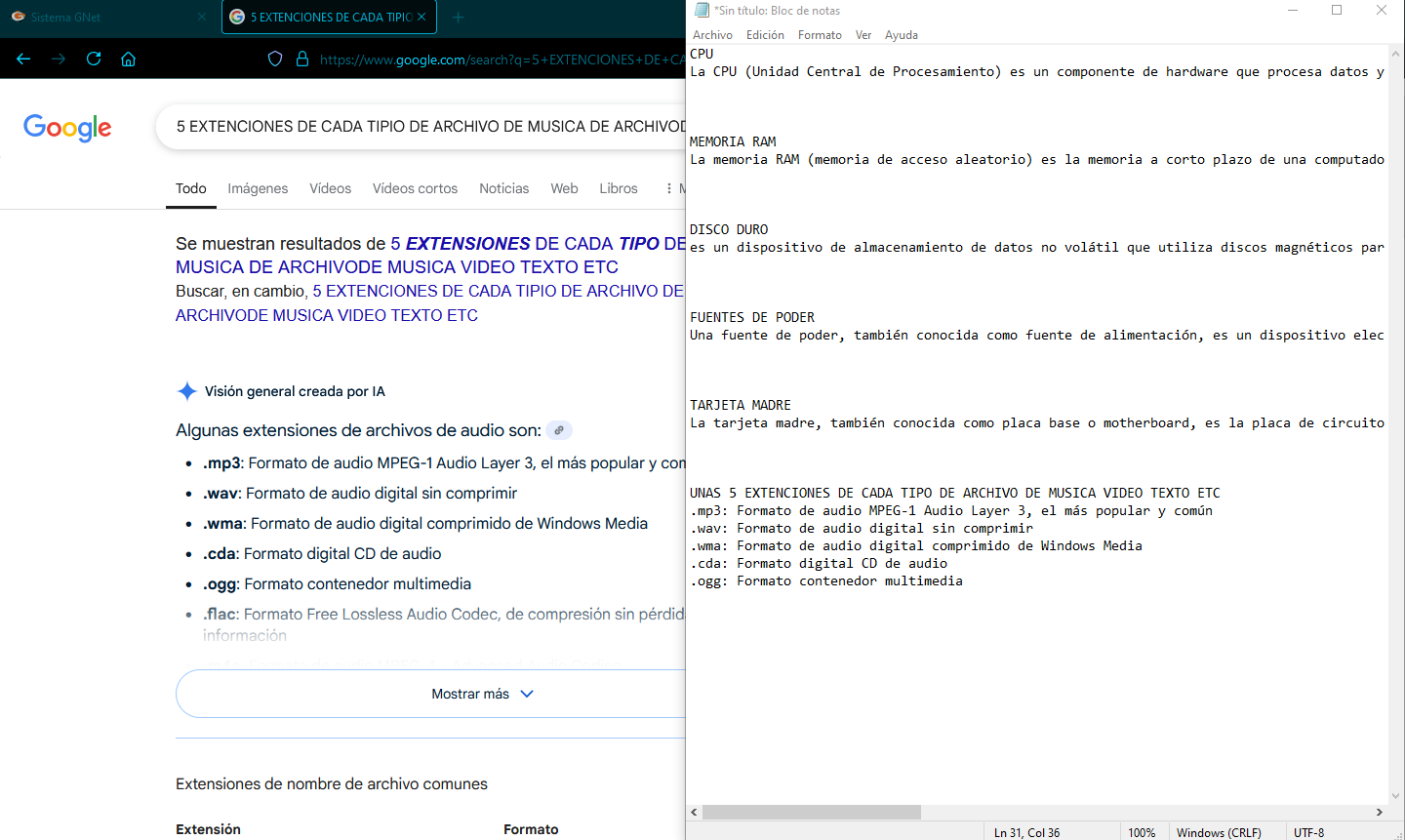Click Windows (CRLF) status entry
Image resolution: width=1405 pixels, height=840 pixels.
pos(1219,832)
